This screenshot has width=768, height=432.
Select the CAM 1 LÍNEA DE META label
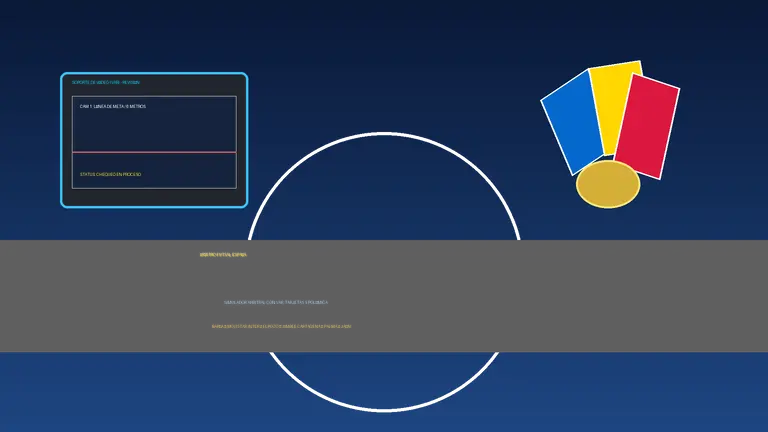point(113,106)
